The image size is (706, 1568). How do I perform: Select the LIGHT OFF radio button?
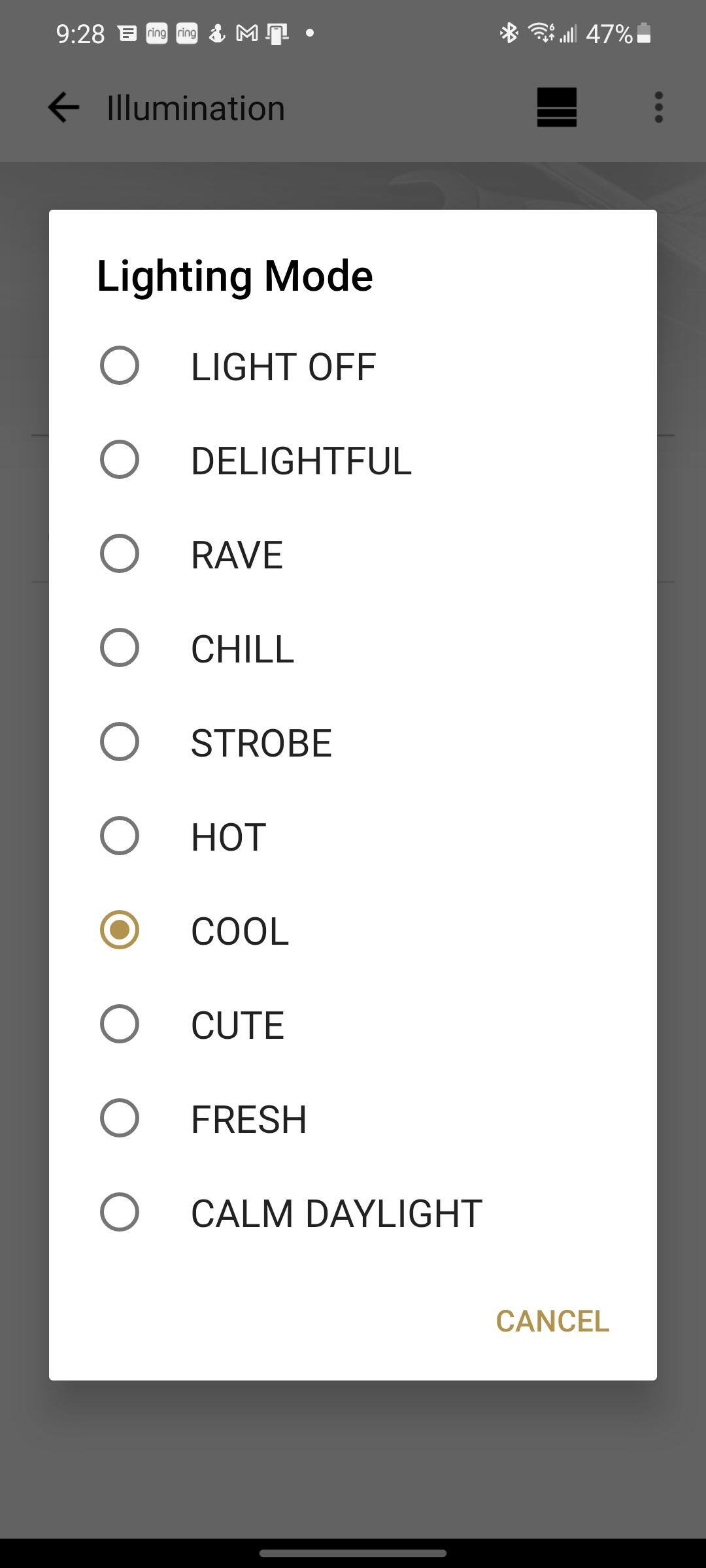(120, 366)
